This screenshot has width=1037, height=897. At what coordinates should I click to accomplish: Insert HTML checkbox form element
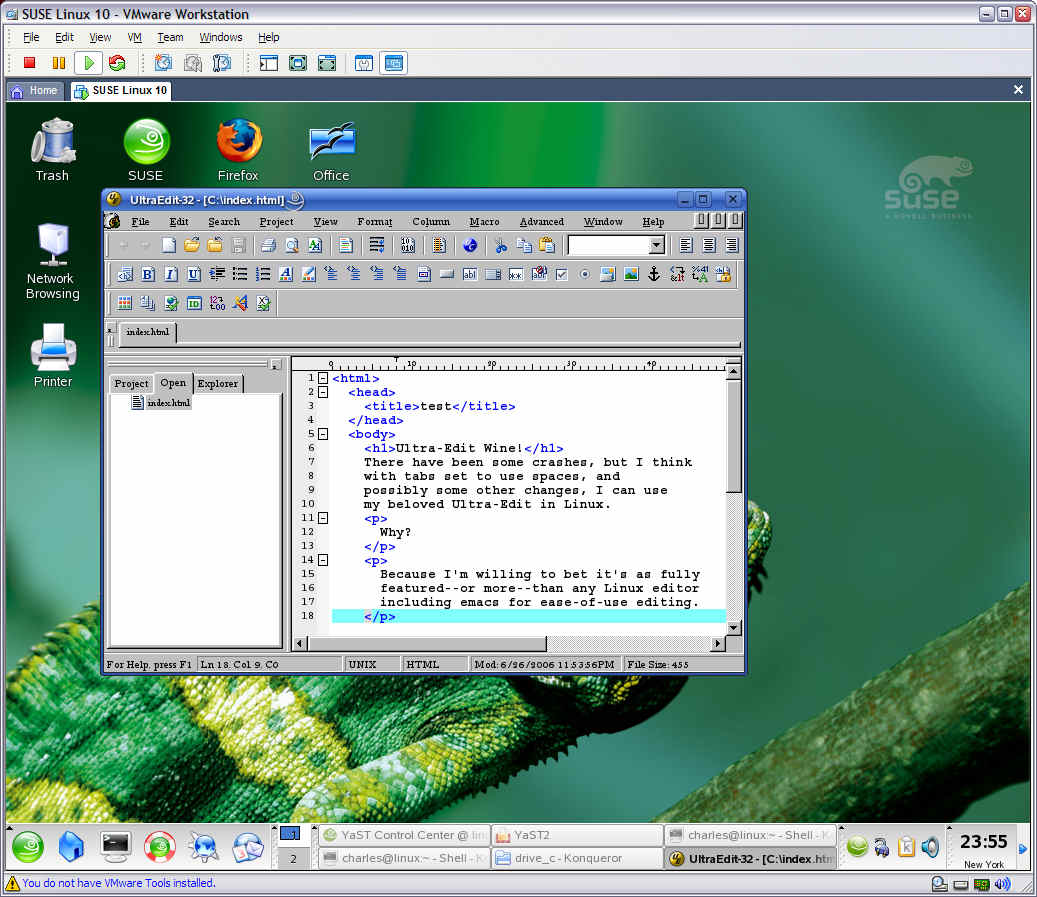[x=561, y=274]
